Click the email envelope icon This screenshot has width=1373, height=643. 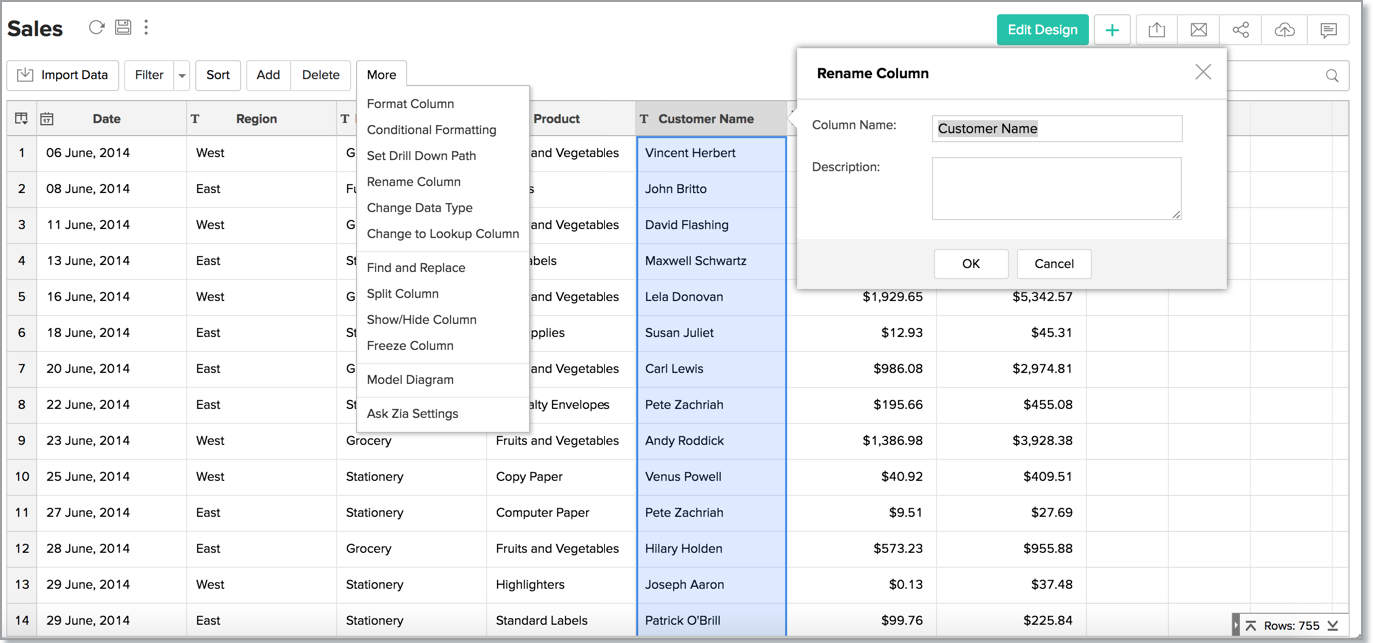[1198, 30]
